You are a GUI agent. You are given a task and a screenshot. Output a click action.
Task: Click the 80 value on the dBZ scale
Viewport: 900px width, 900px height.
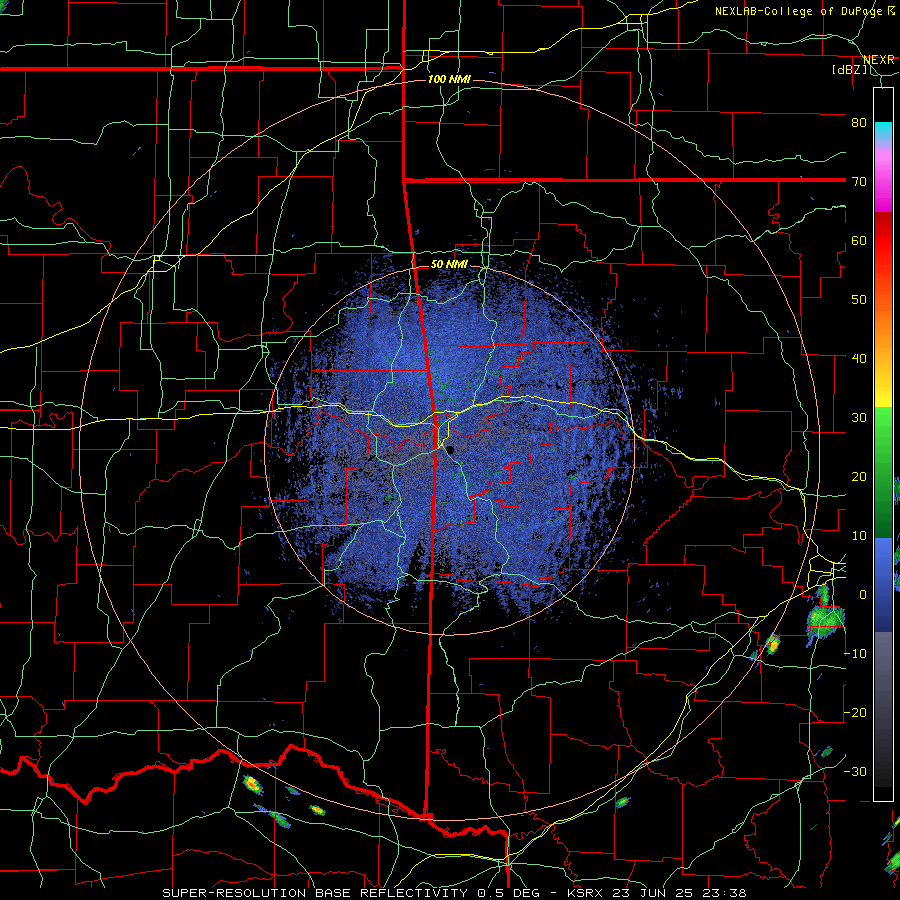[x=859, y=122]
